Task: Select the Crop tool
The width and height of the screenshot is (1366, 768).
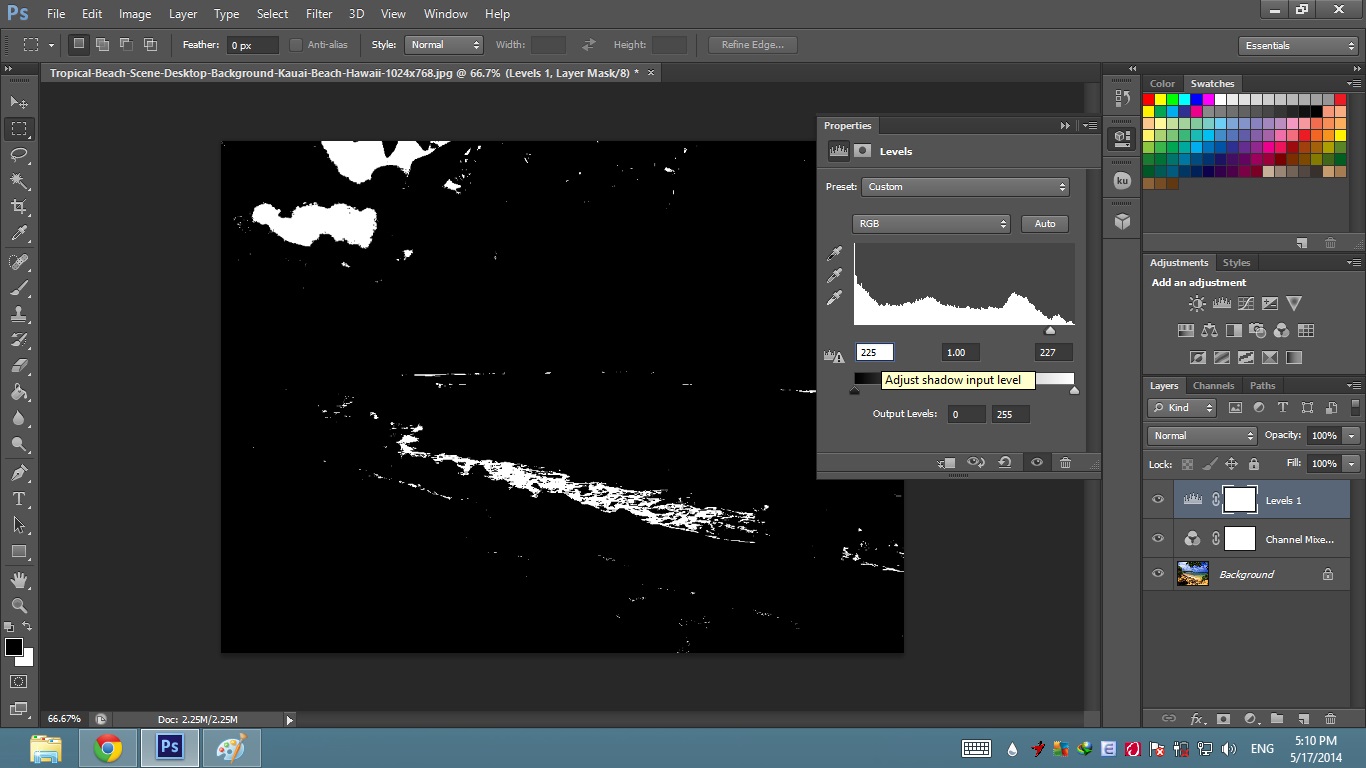Action: tap(19, 206)
